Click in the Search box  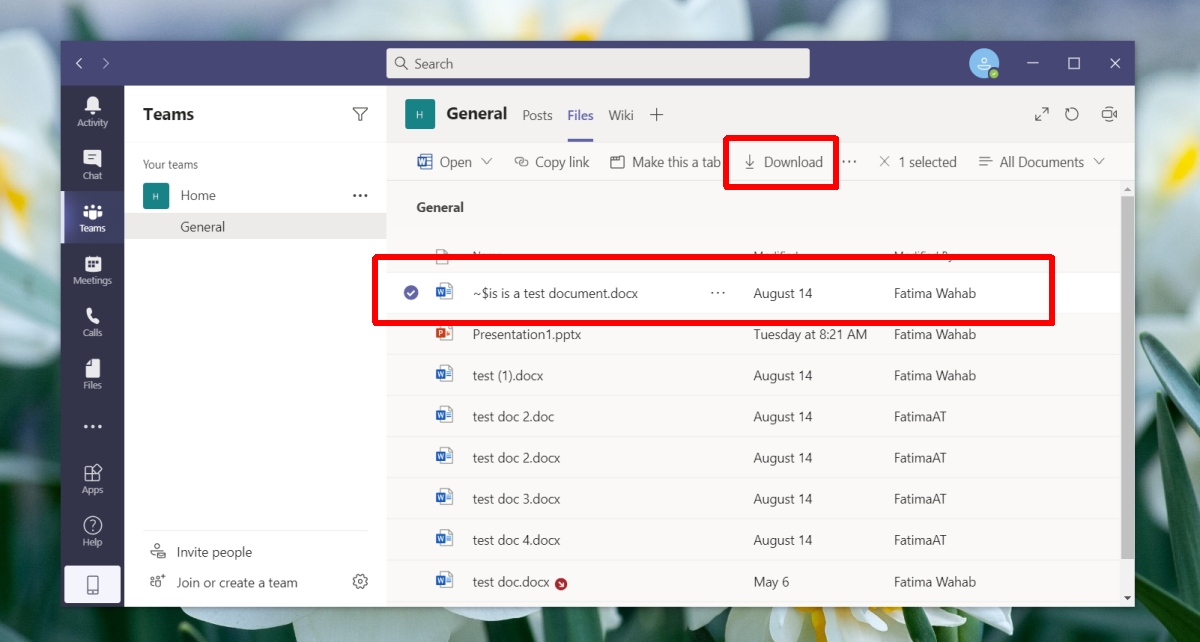coord(598,63)
